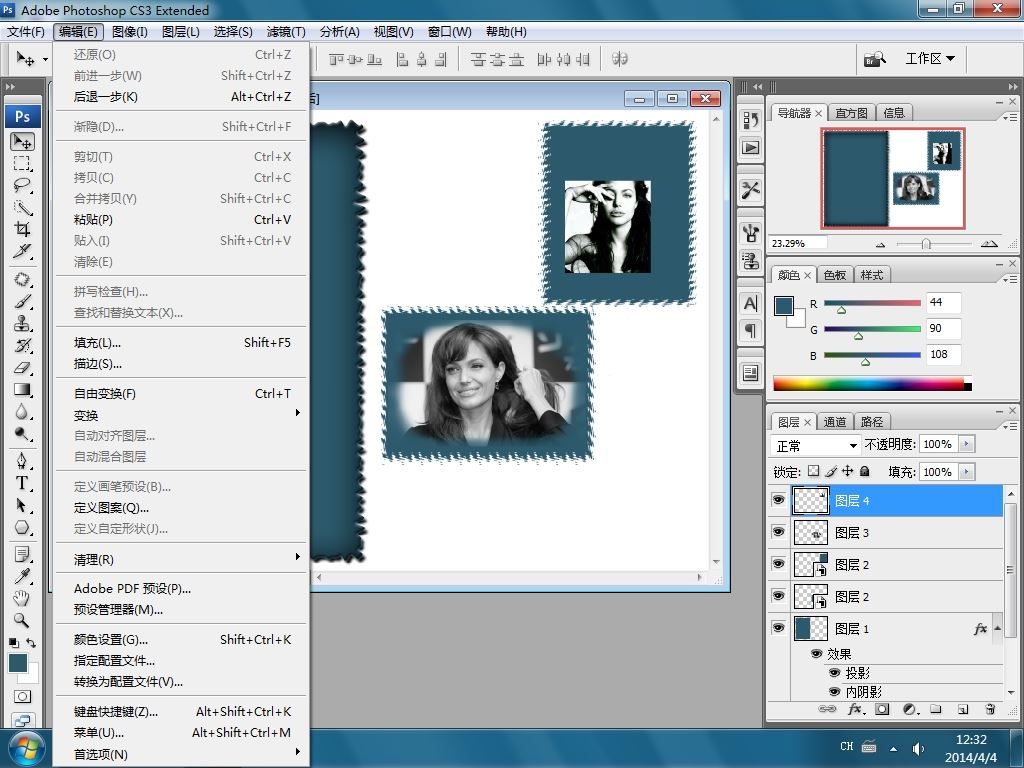
Task: Select the Lasso tool in the toolbox
Action: [x=22, y=185]
